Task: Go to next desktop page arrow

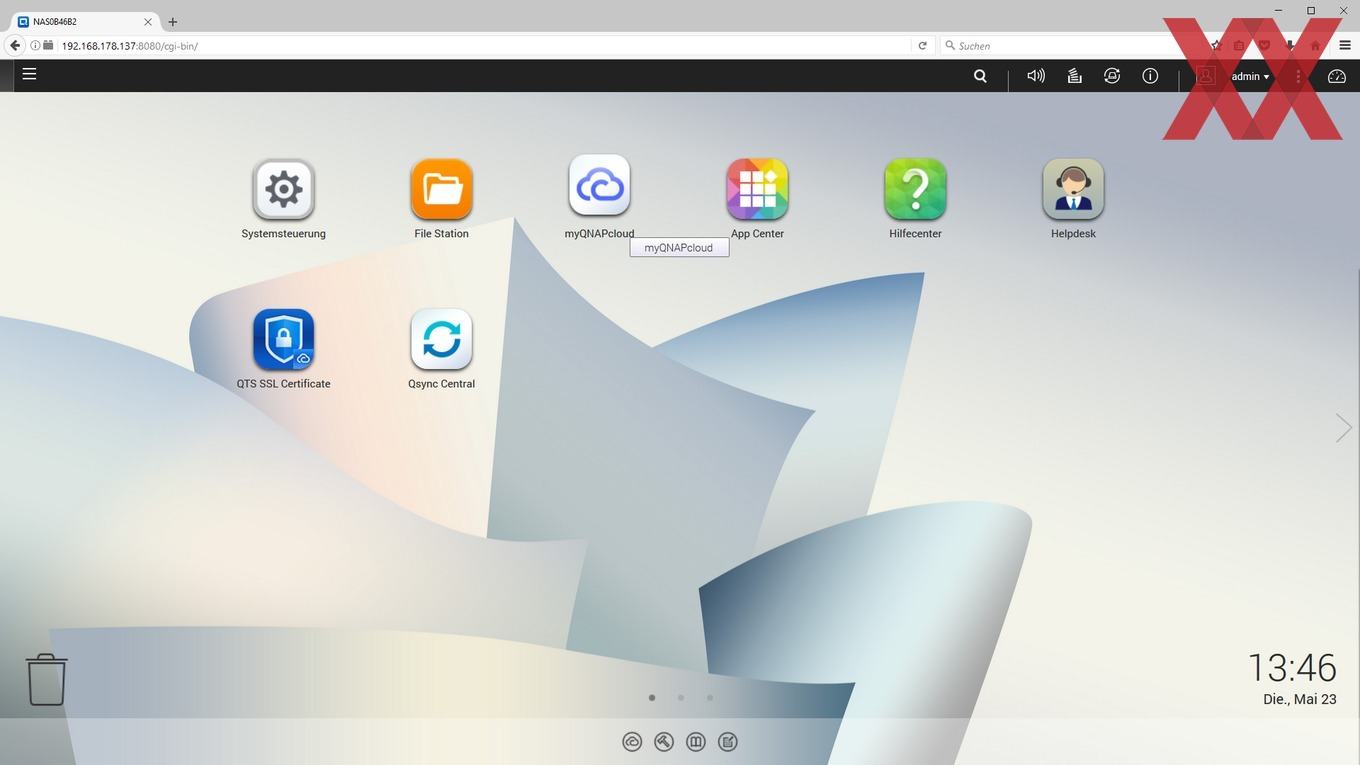Action: coord(1343,428)
